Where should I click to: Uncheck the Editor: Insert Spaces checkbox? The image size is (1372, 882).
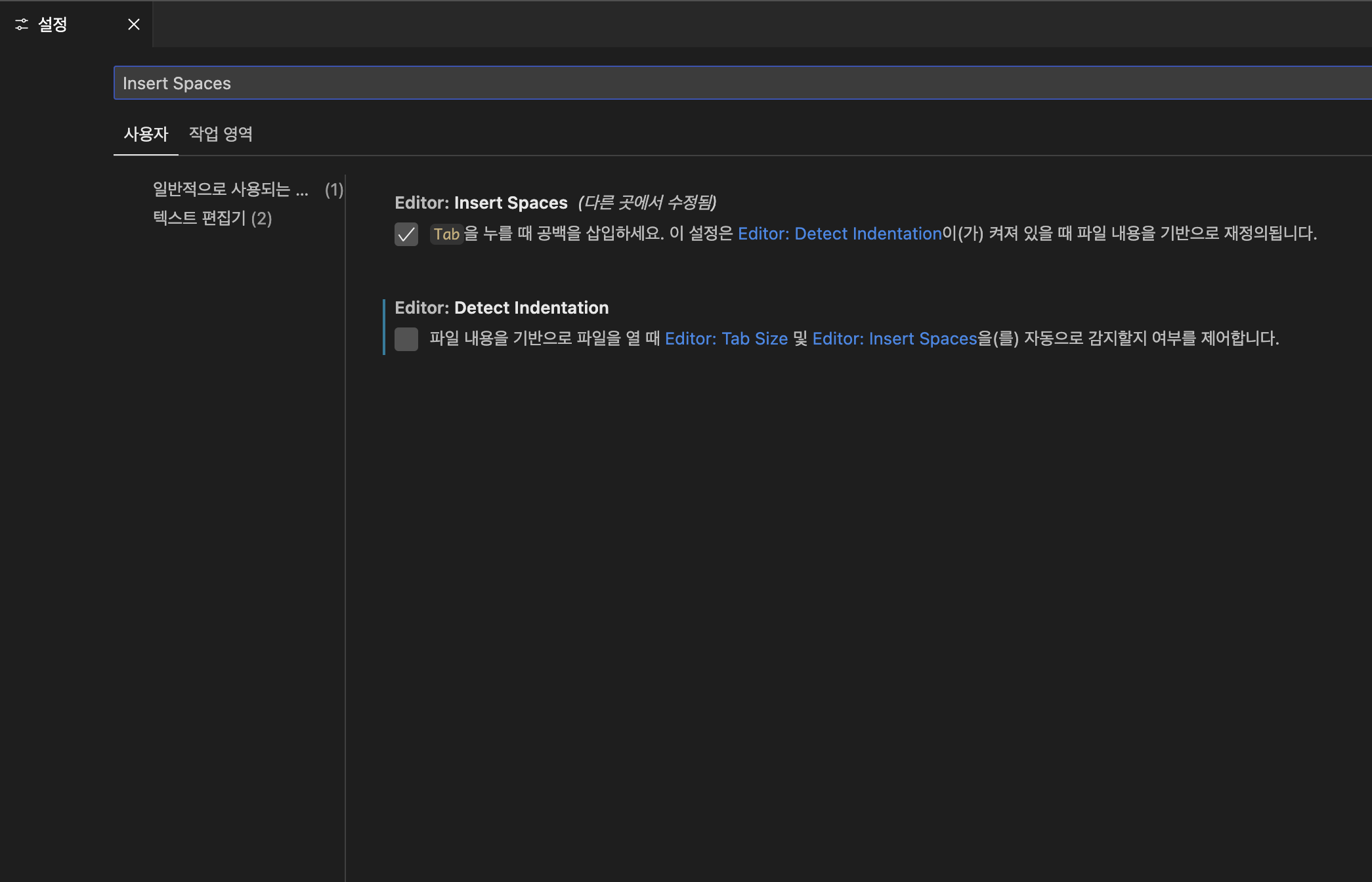(406, 234)
